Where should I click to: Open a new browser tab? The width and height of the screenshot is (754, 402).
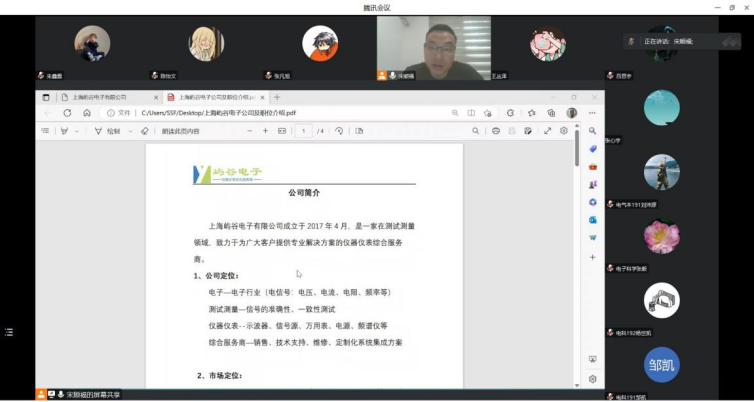tap(277, 97)
